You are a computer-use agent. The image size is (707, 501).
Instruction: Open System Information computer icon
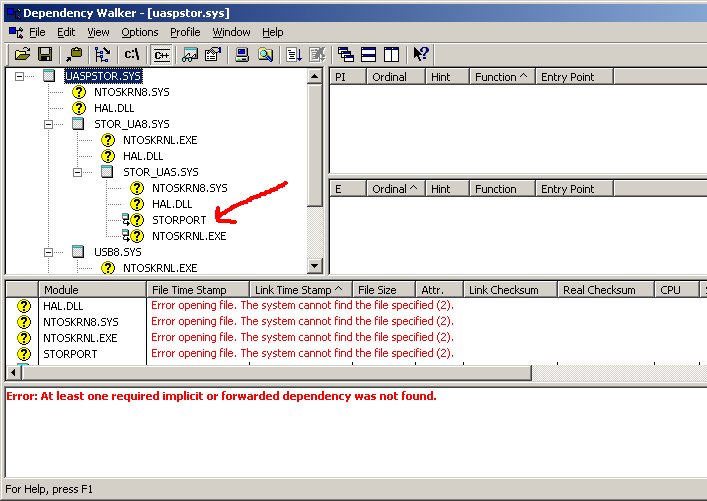pyautogui.click(x=242, y=55)
